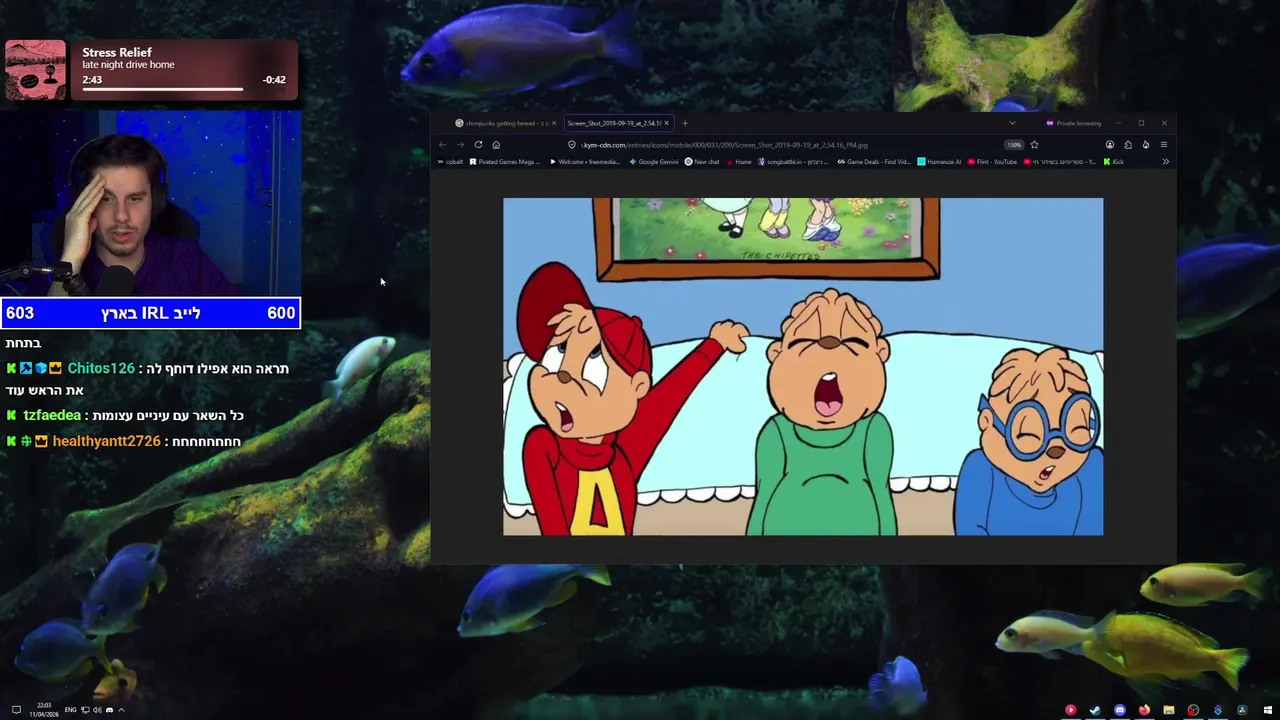This screenshot has width=1280, height=720.
Task: Open the Firefox hamburger menu
Action: (x=1164, y=145)
